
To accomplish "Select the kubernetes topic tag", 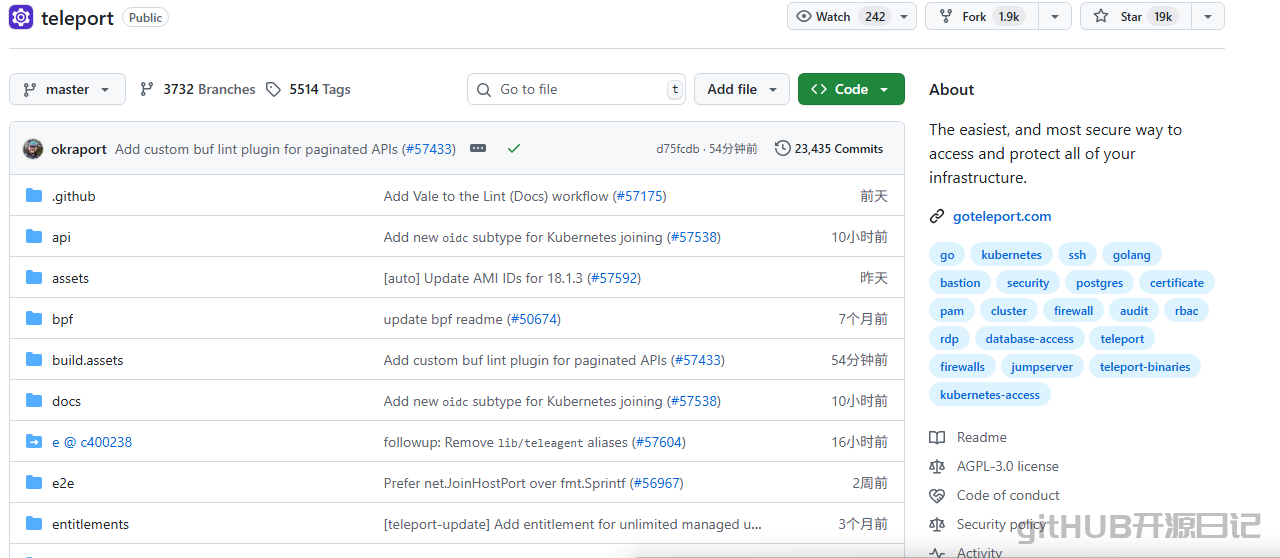I will pyautogui.click(x=1011, y=255).
